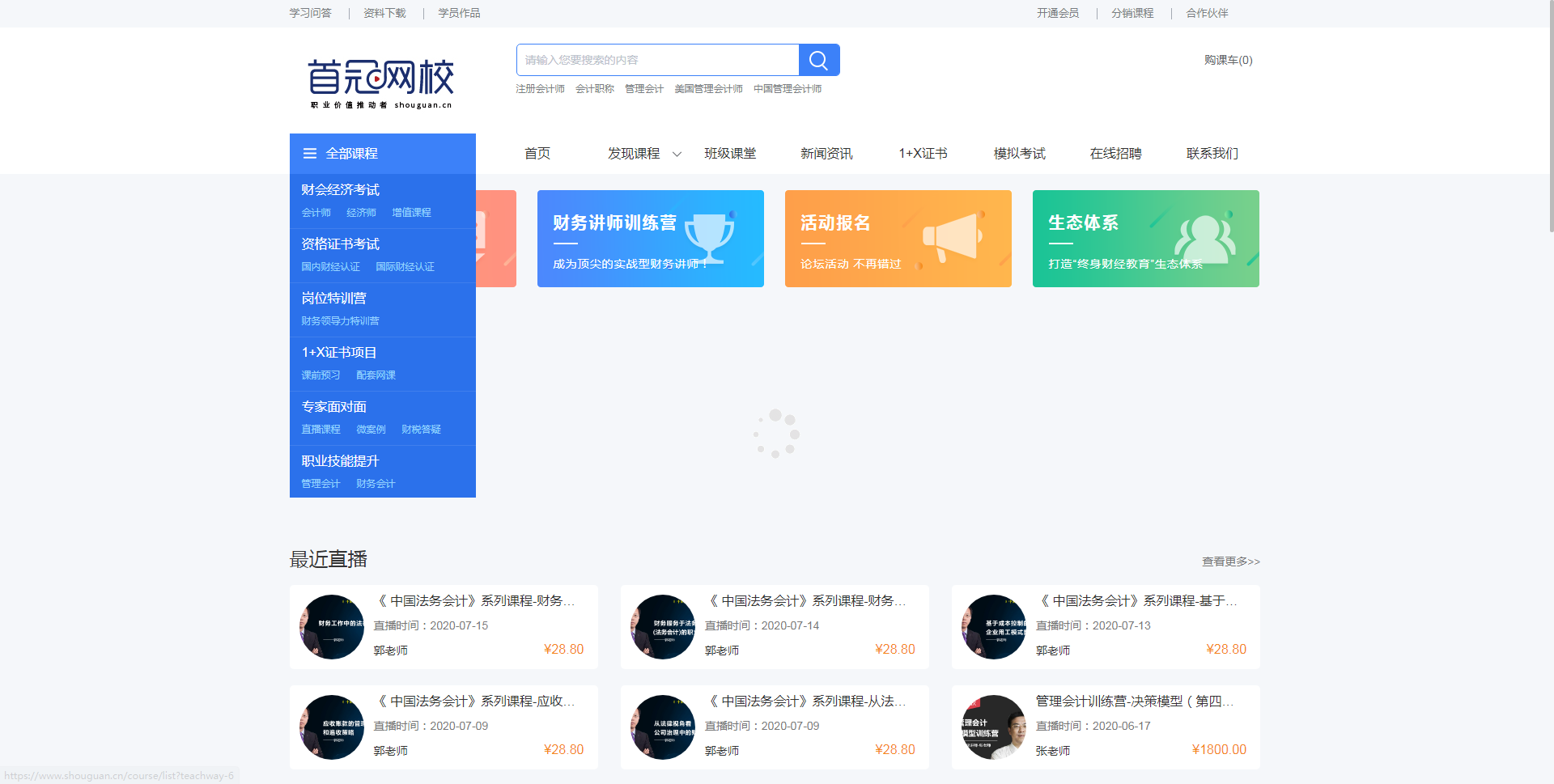Click 管理会计 search suggestion
The height and width of the screenshot is (784, 1554).
(x=644, y=89)
